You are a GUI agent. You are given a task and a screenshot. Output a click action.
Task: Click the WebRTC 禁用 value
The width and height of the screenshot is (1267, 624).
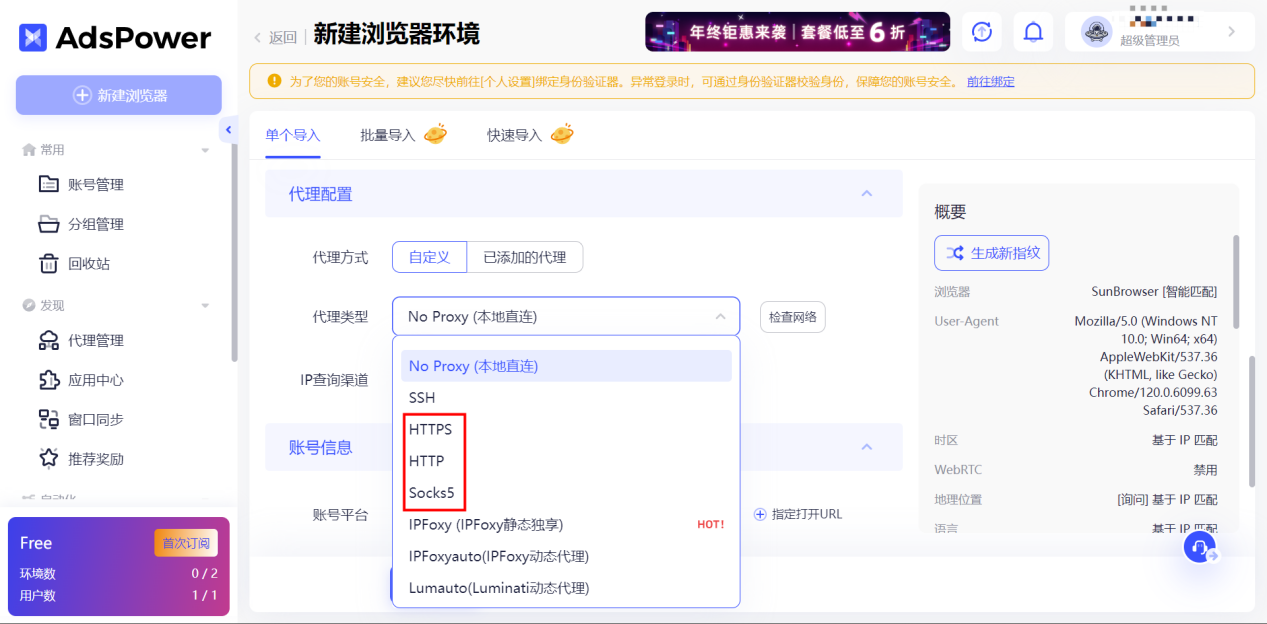(x=1205, y=470)
